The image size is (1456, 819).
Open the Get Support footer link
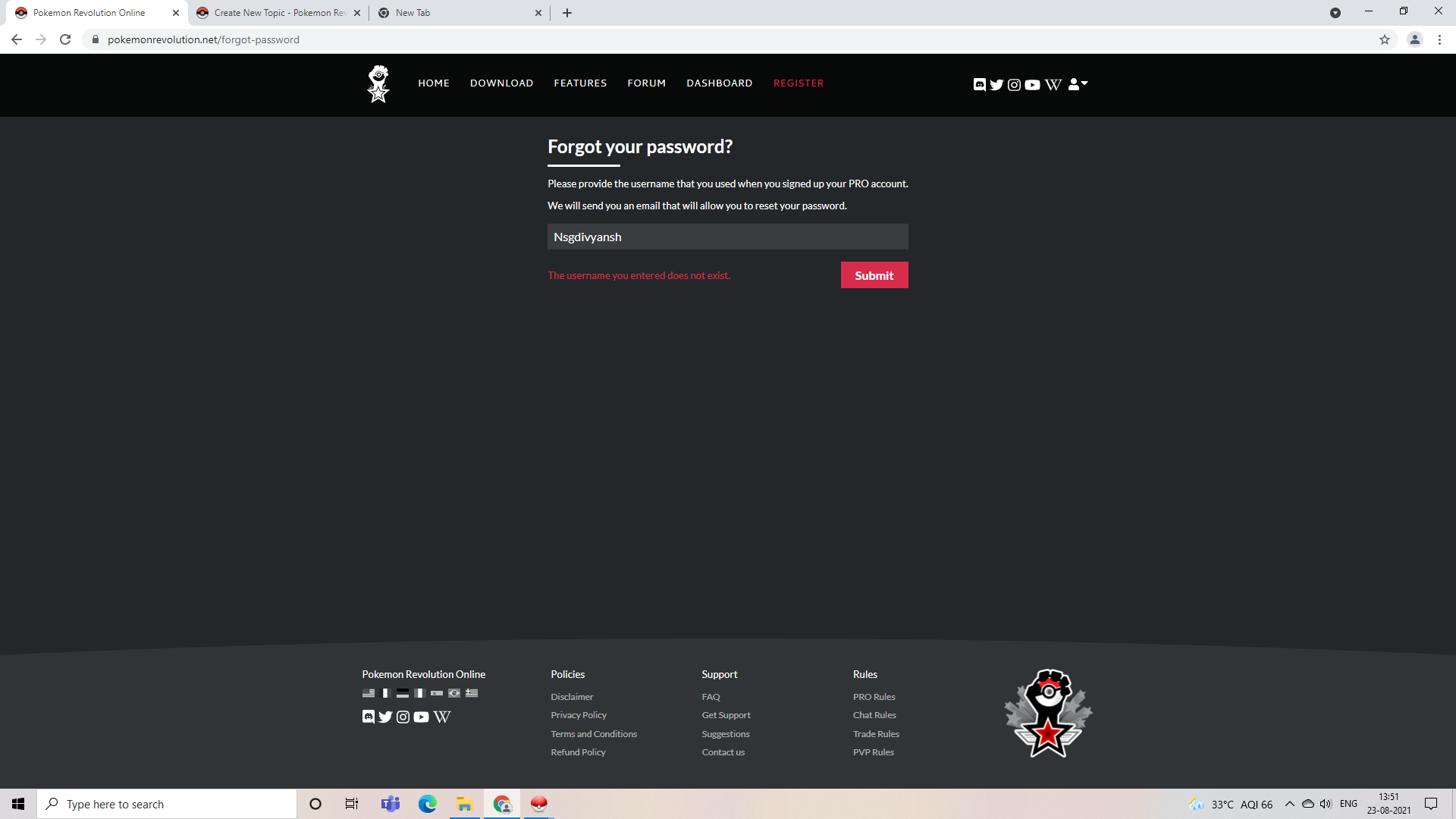click(x=726, y=715)
